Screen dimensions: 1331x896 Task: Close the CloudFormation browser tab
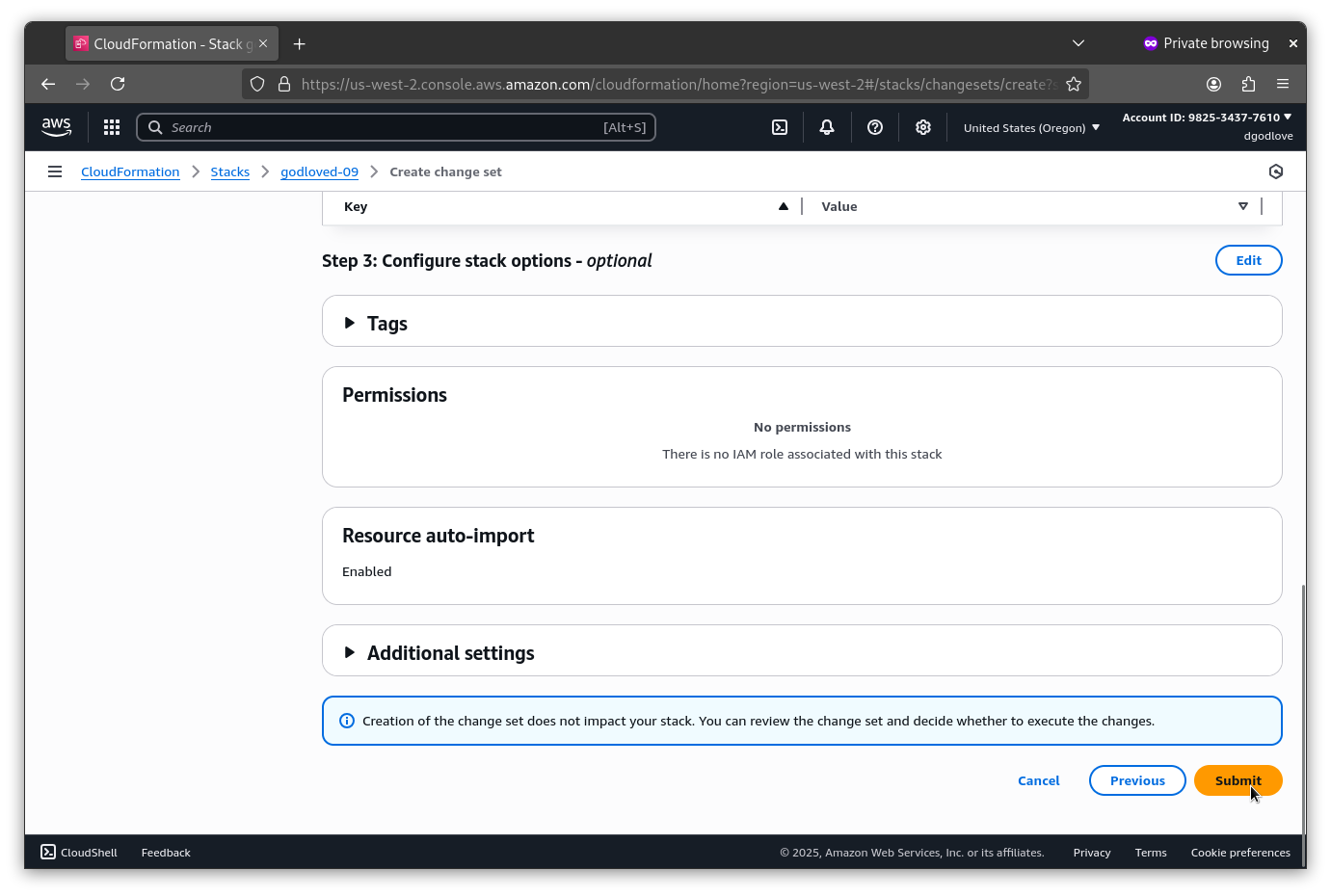(263, 43)
